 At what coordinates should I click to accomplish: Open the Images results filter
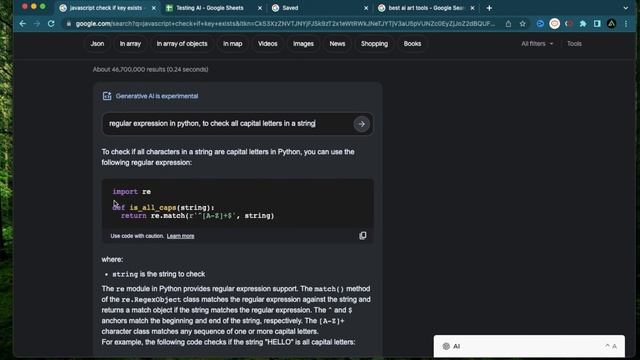click(303, 44)
